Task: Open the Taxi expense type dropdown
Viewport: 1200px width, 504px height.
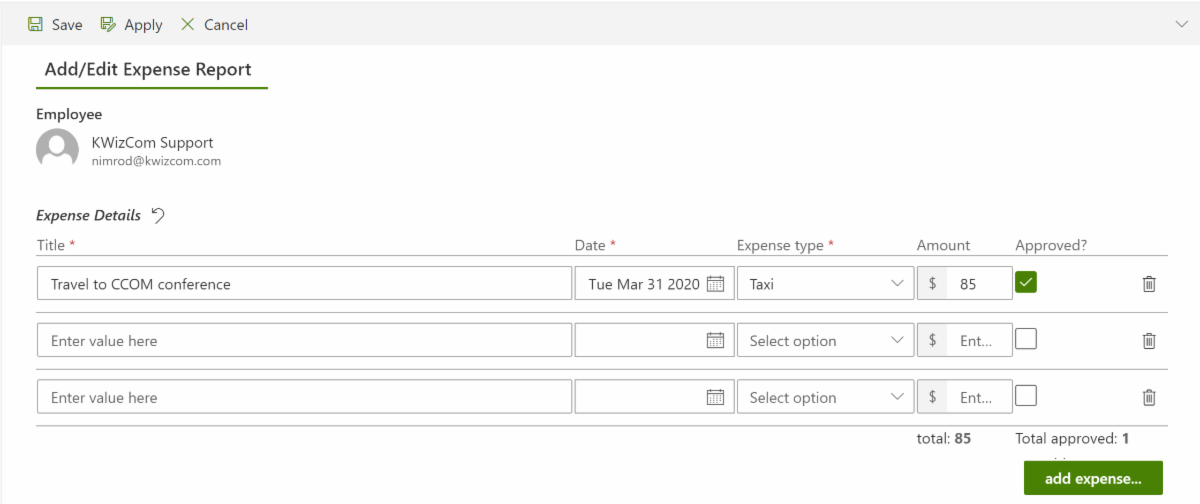Action: click(x=825, y=283)
